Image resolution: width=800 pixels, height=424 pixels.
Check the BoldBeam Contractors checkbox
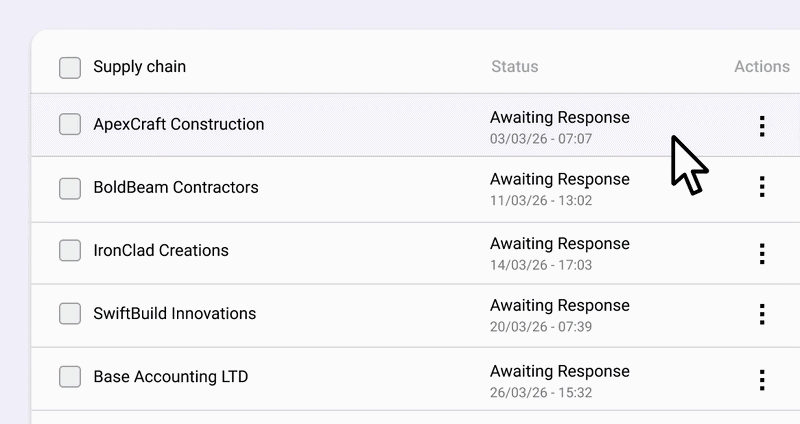click(x=70, y=188)
